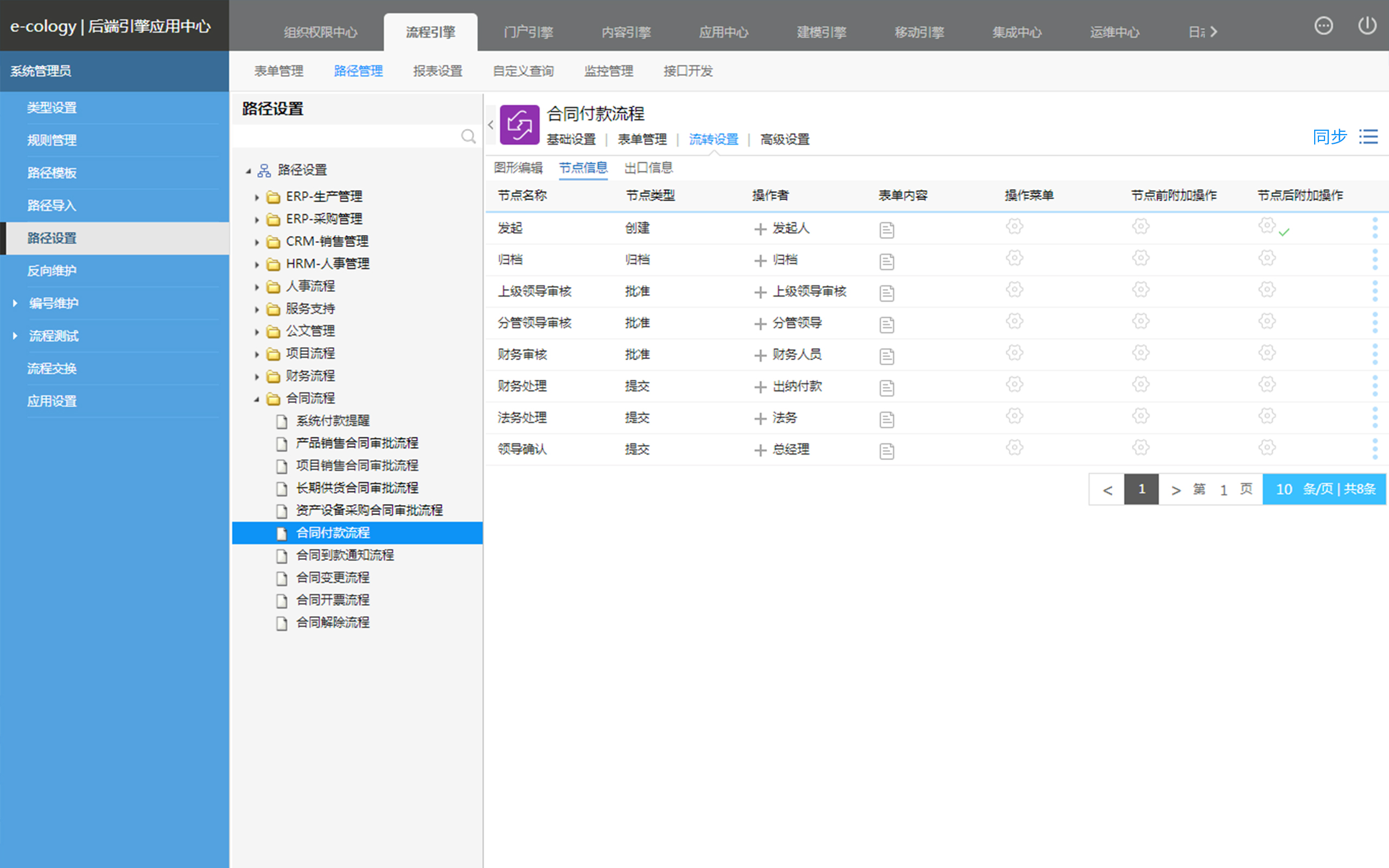Click the purple 合同付款流程 workflow icon
Viewport: 1389px width, 868px height.
519,125
